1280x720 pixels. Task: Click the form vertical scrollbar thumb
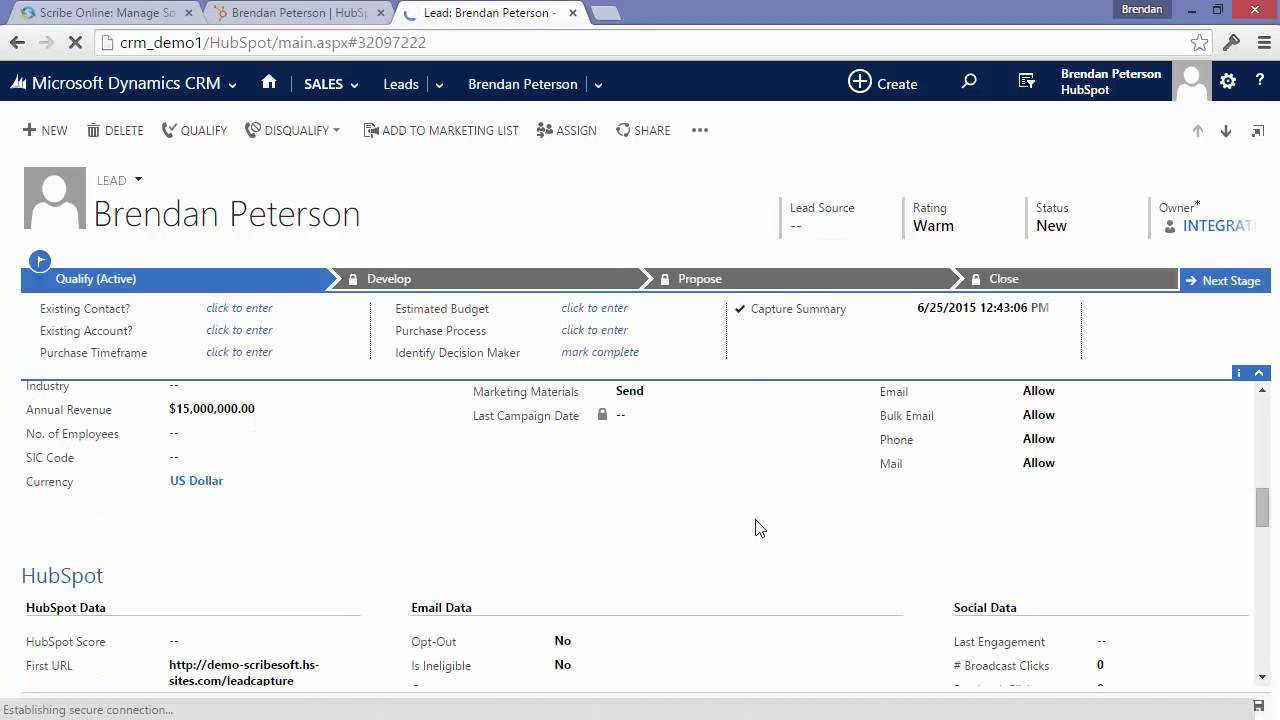(1262, 507)
